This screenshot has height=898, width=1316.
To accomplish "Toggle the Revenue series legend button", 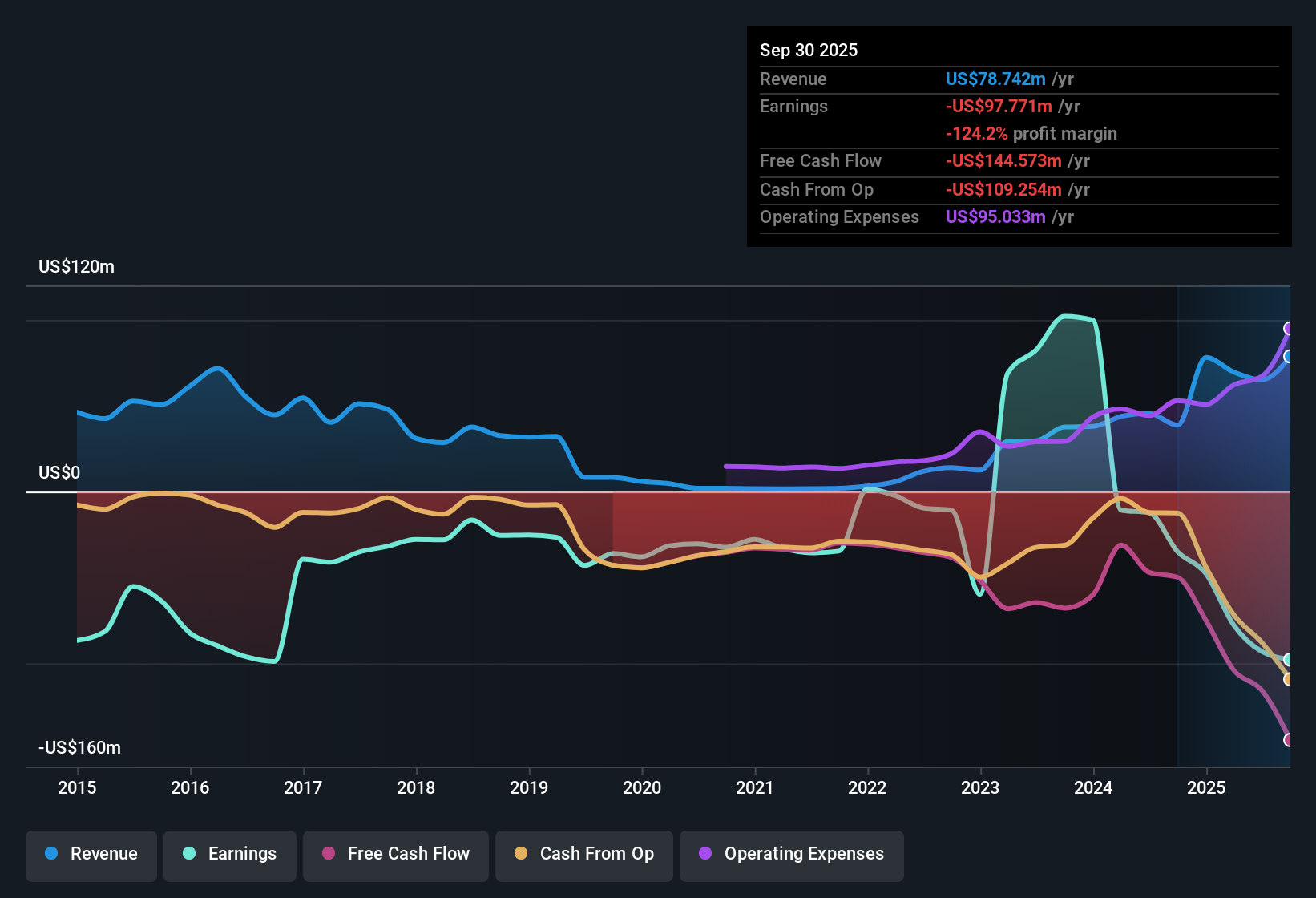I will click(x=91, y=855).
